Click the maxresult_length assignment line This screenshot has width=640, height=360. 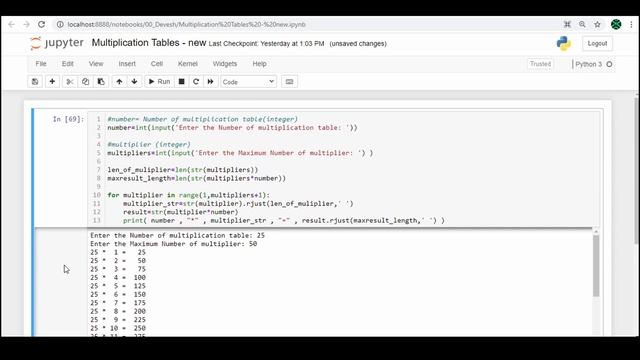[196, 178]
